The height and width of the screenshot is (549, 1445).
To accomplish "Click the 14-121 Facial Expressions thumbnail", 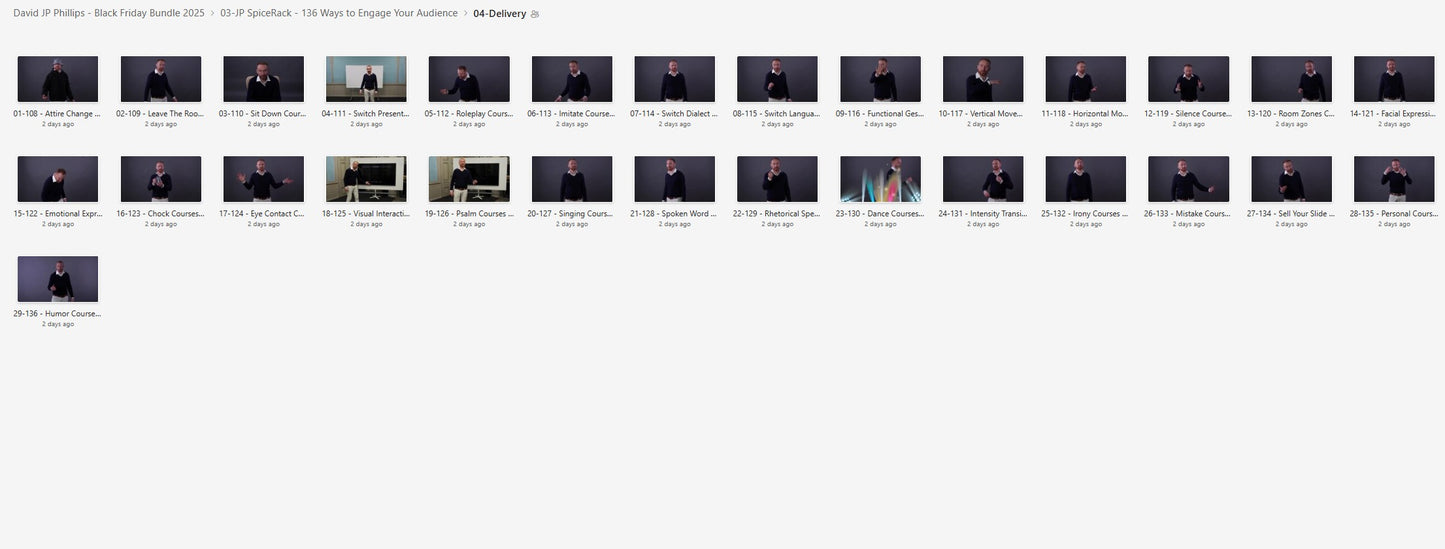I will 1394,79.
